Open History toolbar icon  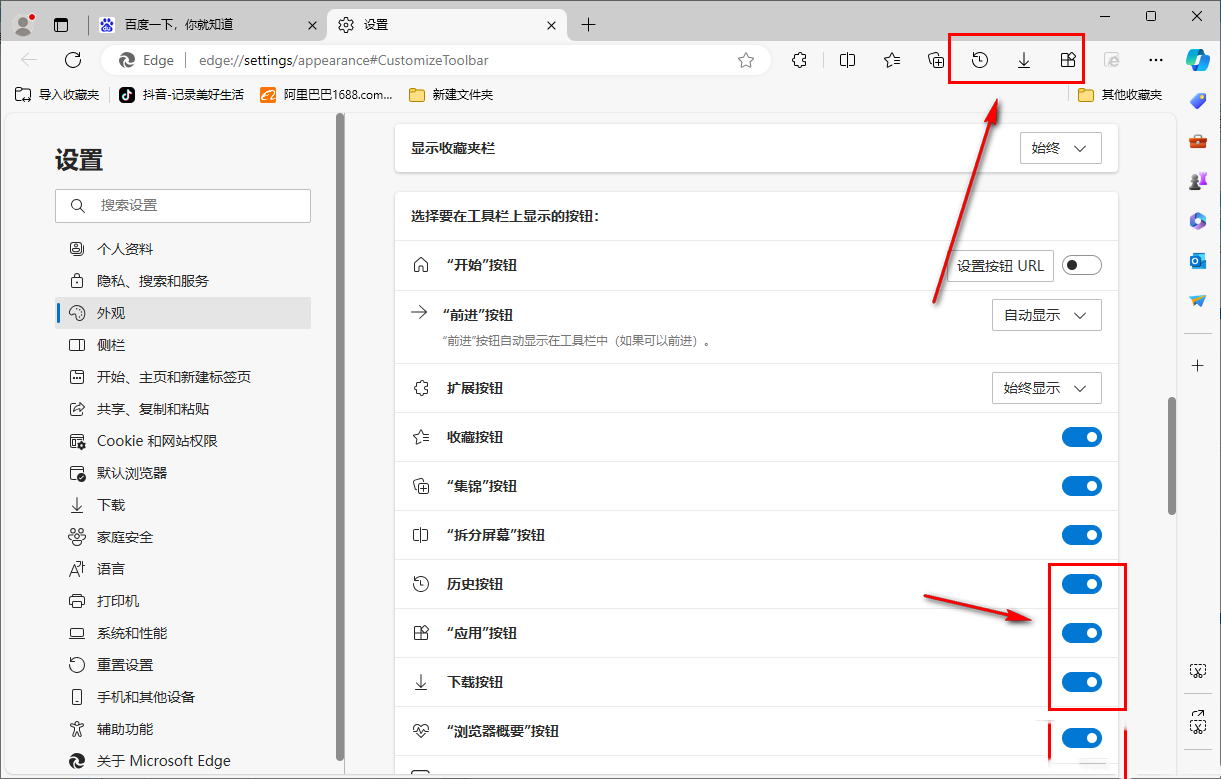tap(980, 60)
